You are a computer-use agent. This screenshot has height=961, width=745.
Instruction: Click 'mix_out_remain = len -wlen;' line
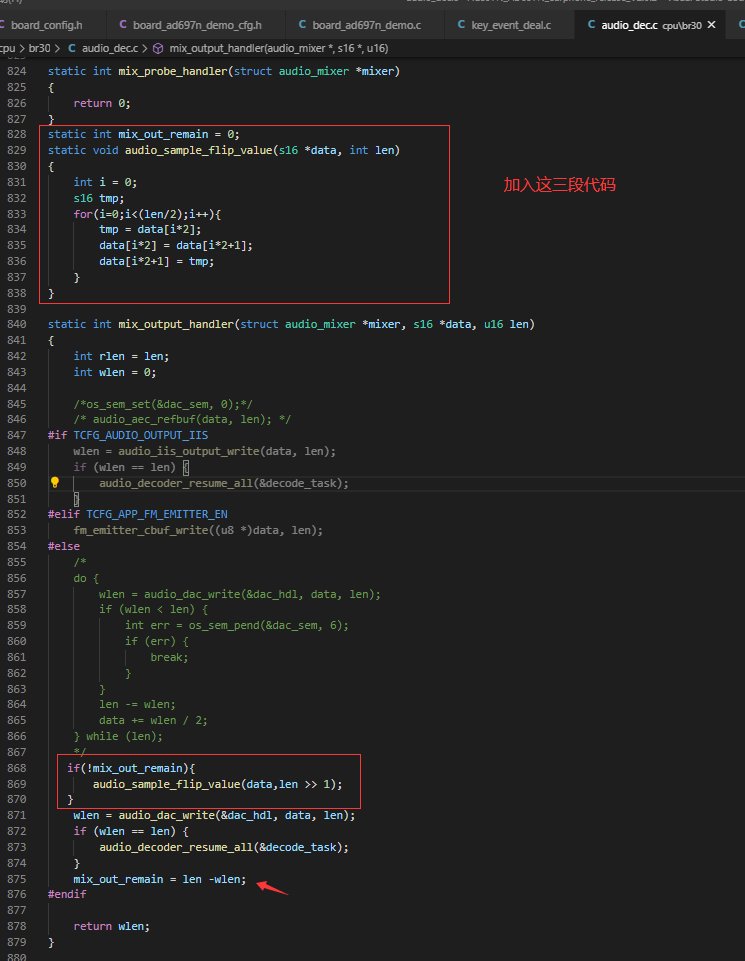(160, 879)
